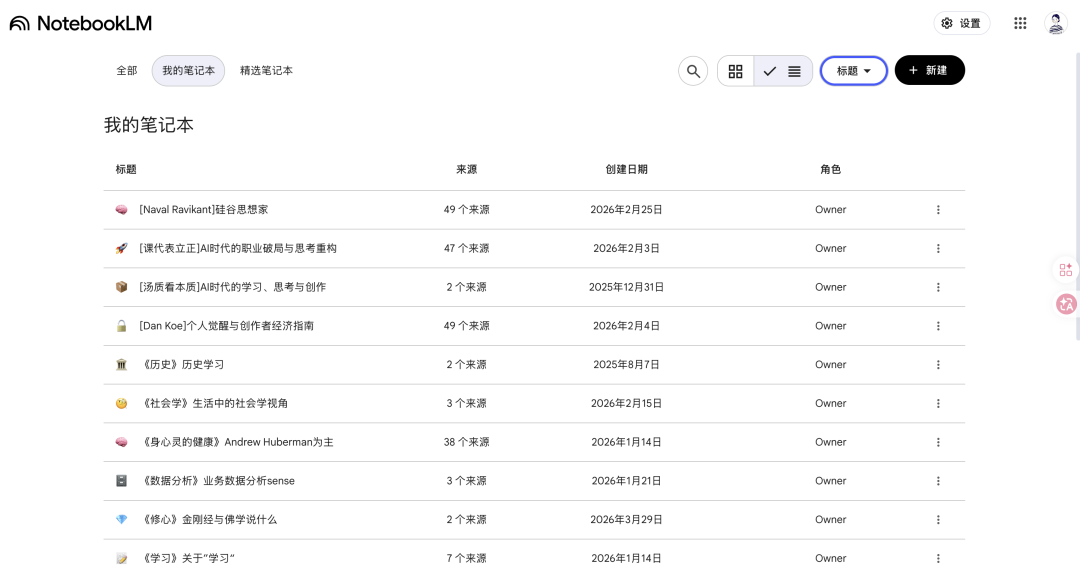
Task: Click the 2025年8月7日 date cell
Action: coord(626,364)
